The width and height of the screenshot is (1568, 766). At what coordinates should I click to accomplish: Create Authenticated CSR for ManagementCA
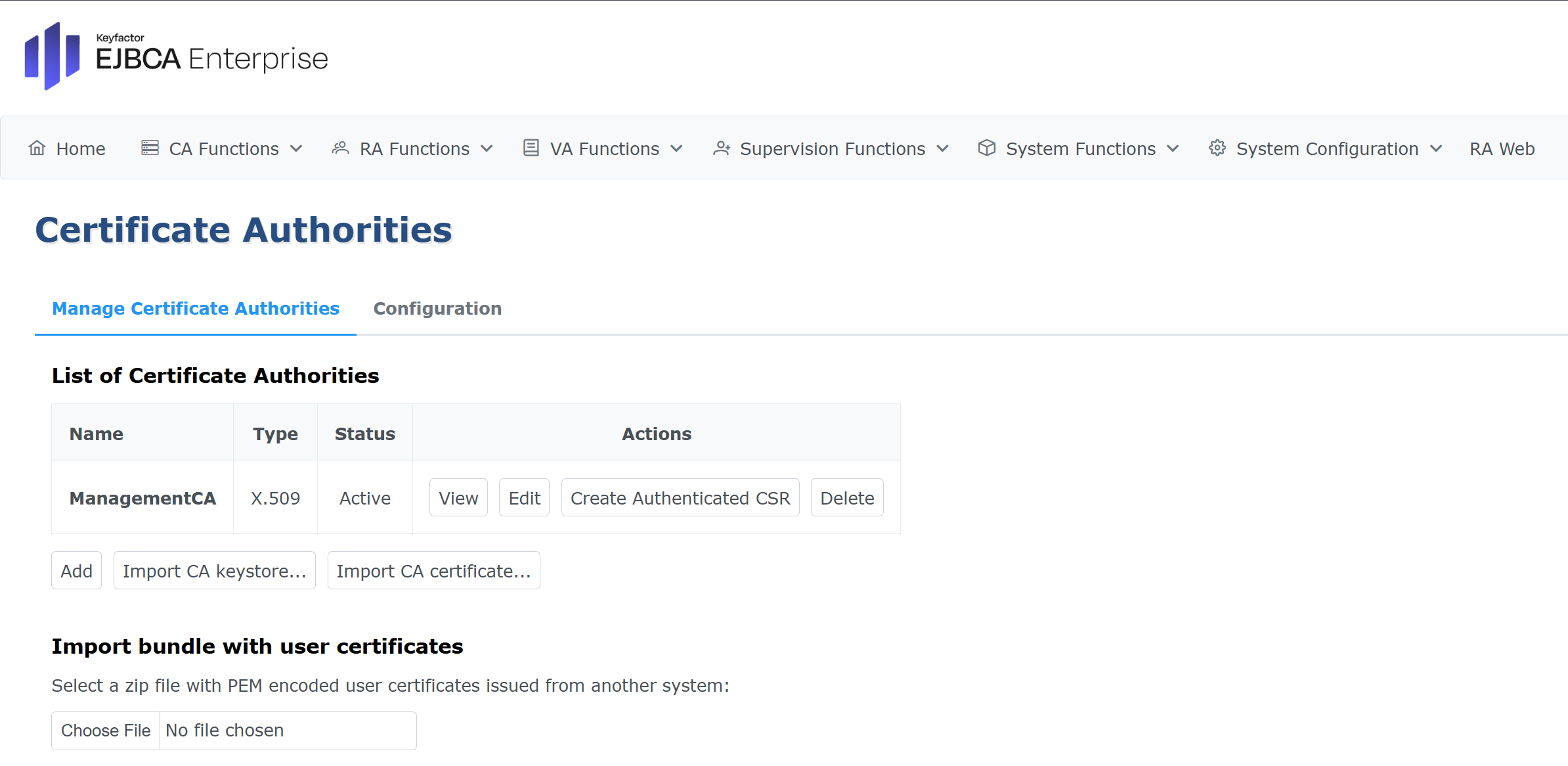coord(680,497)
